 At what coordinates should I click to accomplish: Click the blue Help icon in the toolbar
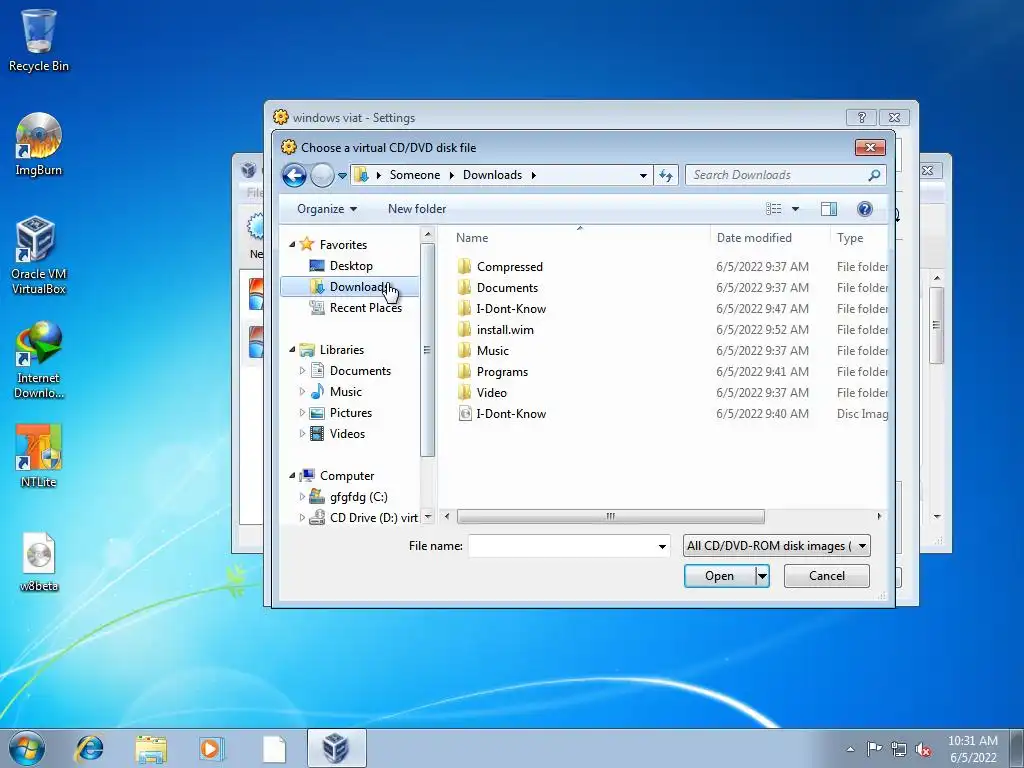pyautogui.click(x=865, y=209)
